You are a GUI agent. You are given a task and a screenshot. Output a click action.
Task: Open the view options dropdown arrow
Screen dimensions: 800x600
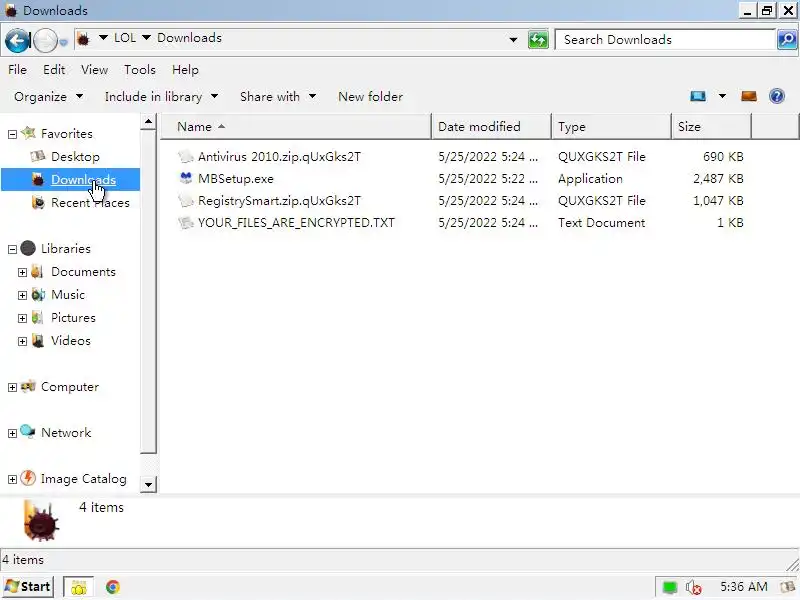point(722,96)
